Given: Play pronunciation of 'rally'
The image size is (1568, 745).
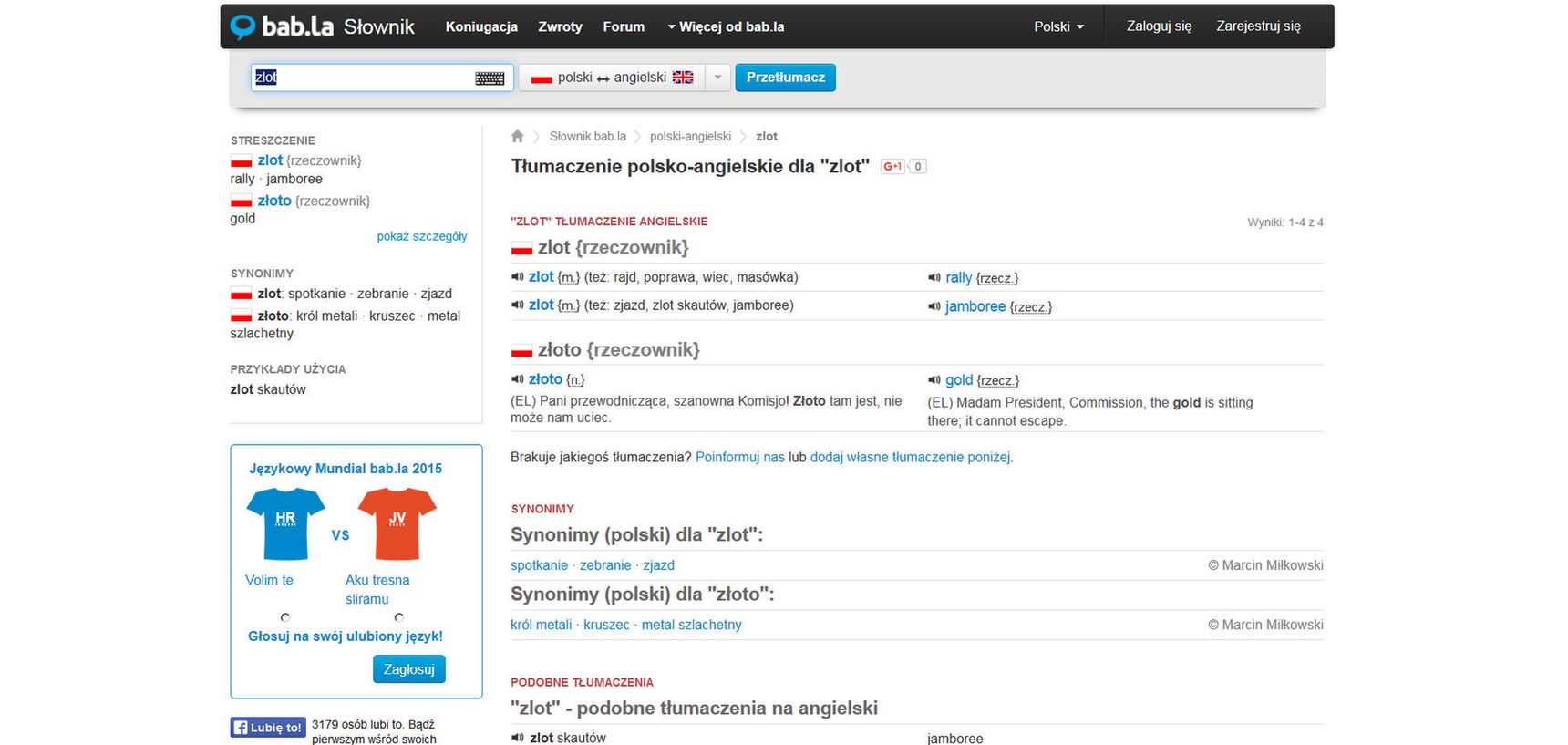Looking at the screenshot, I should [934, 278].
